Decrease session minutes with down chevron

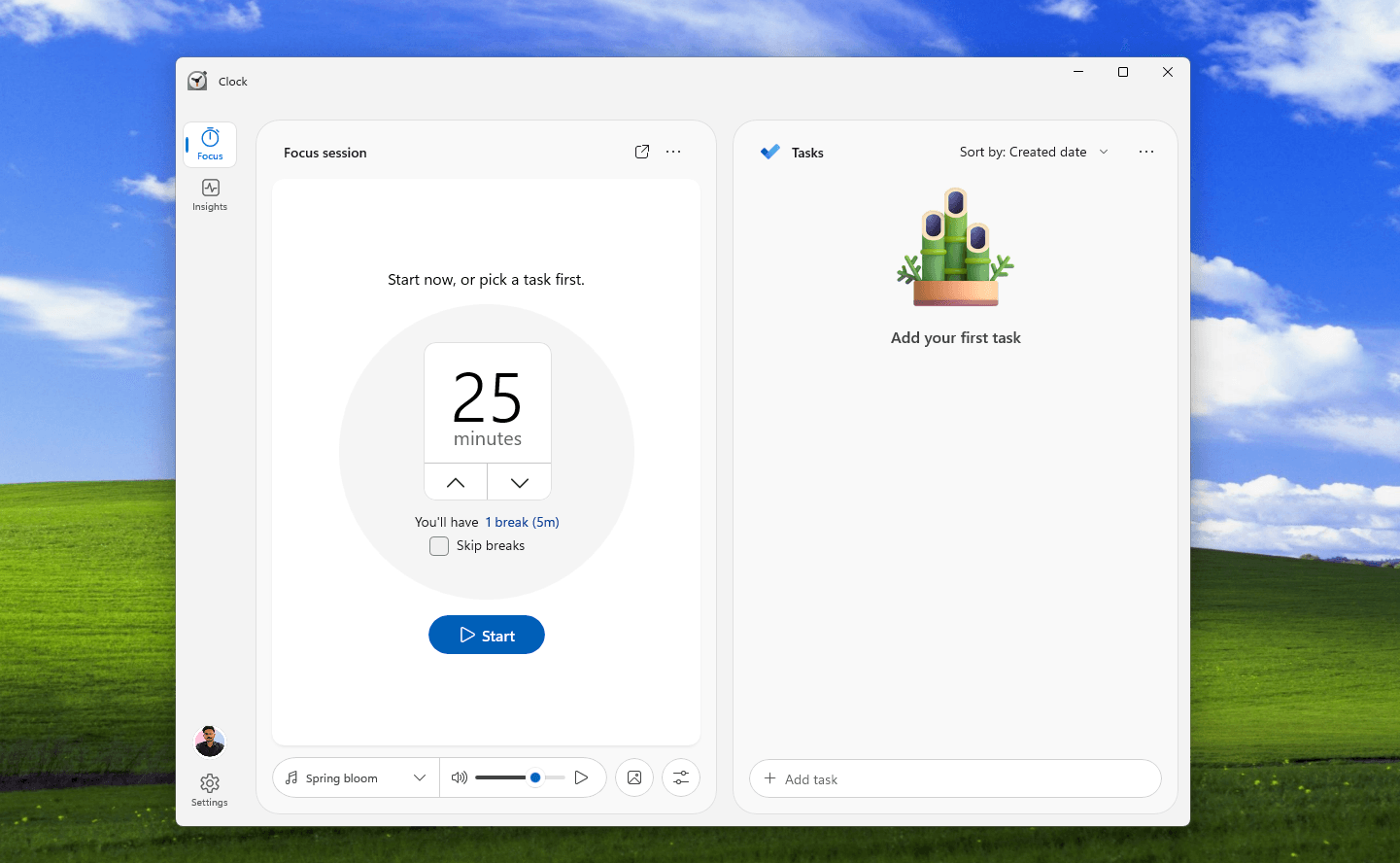pos(519,481)
